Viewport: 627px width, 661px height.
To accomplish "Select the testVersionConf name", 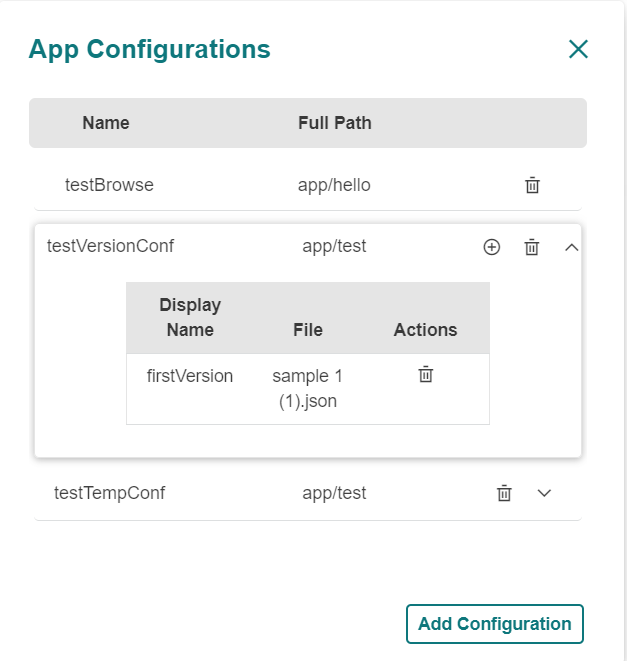I will 110,246.
